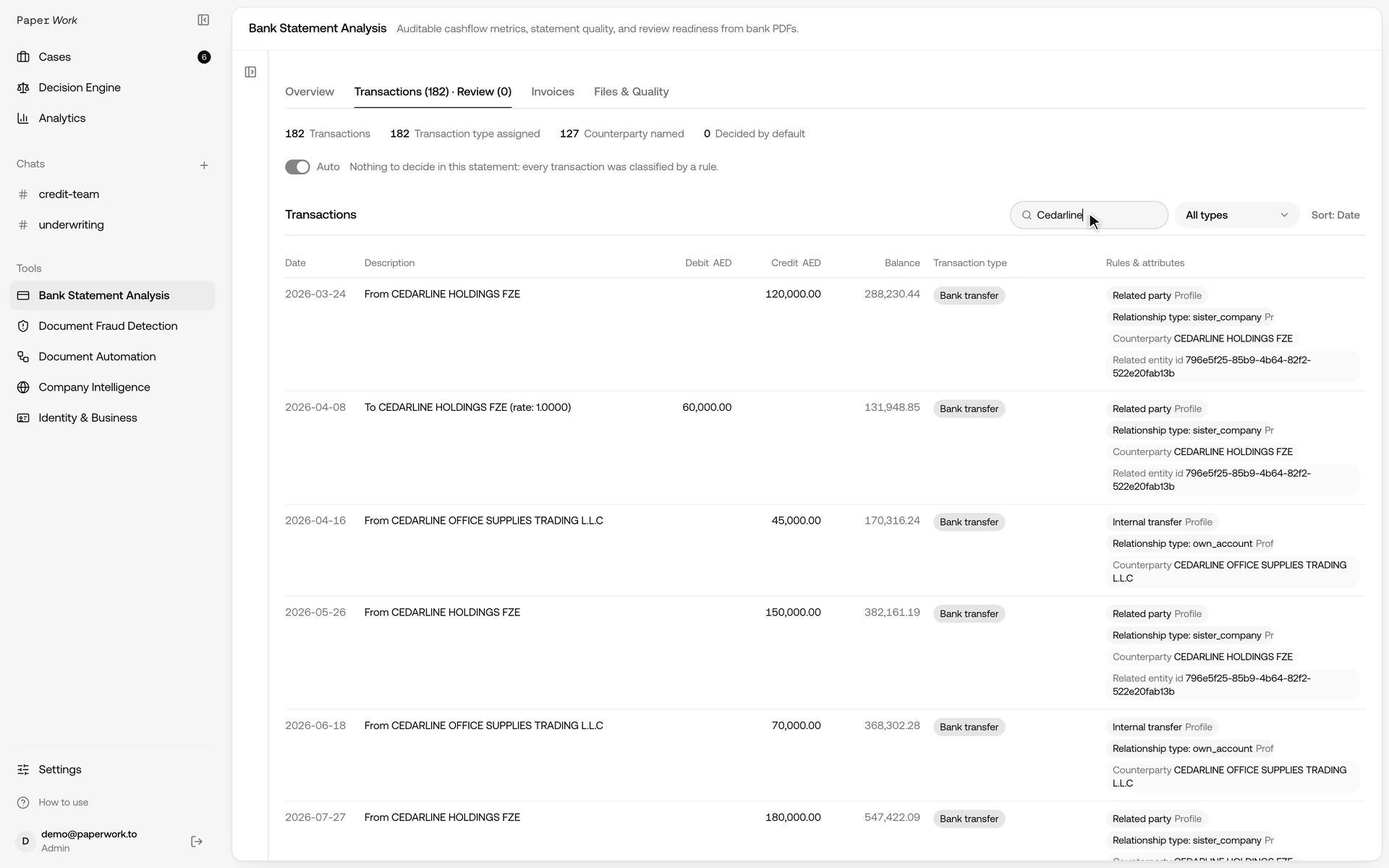
Task: Open Identity & Business ID card icon
Action: 23,418
